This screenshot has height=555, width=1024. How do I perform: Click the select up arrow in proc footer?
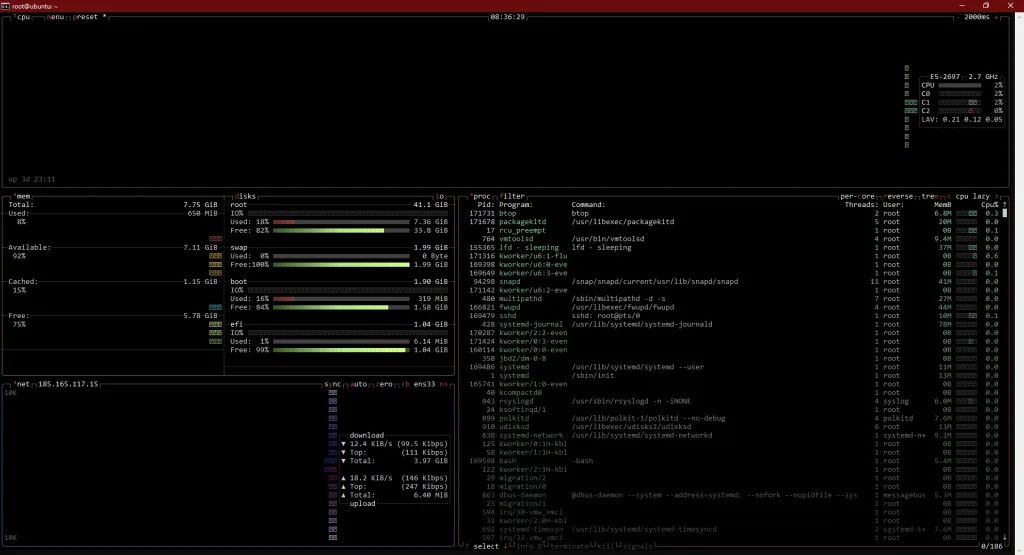[467, 546]
